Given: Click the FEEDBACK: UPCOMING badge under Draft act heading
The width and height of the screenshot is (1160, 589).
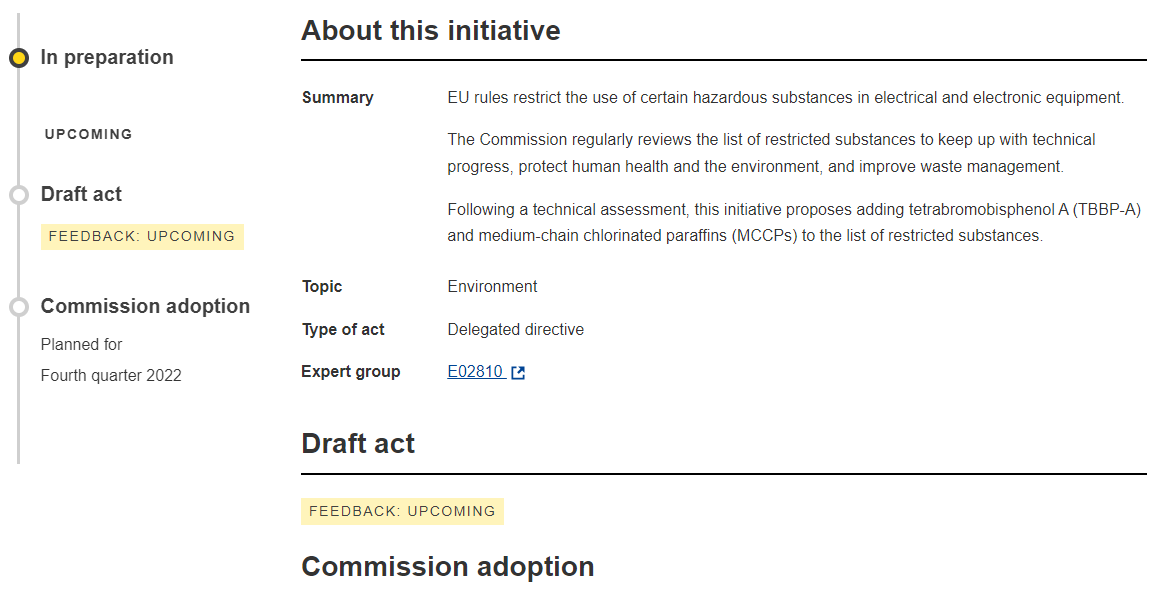Looking at the screenshot, I should coord(402,511).
